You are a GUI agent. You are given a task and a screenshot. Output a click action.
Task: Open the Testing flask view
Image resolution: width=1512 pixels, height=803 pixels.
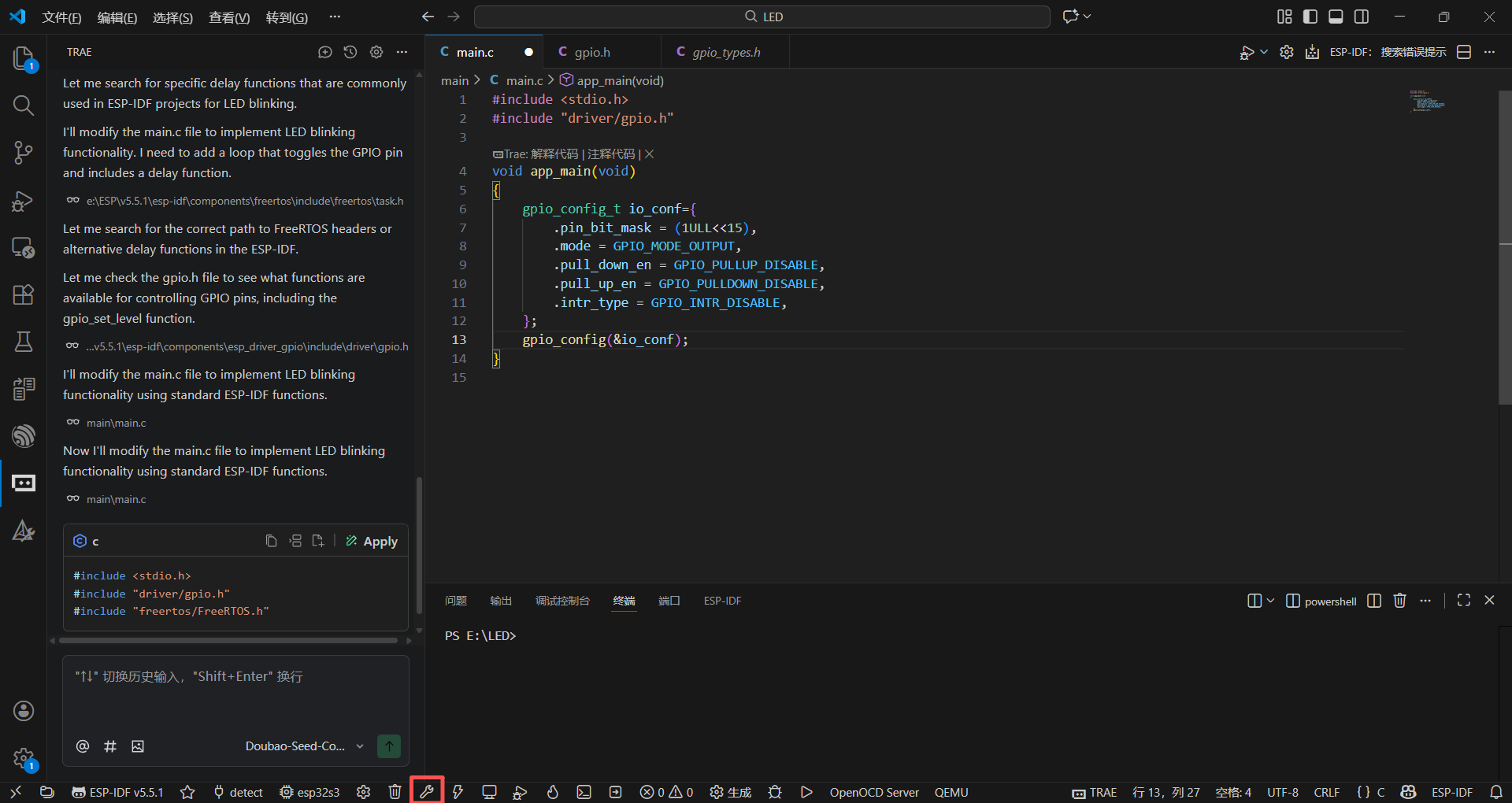coord(24,342)
